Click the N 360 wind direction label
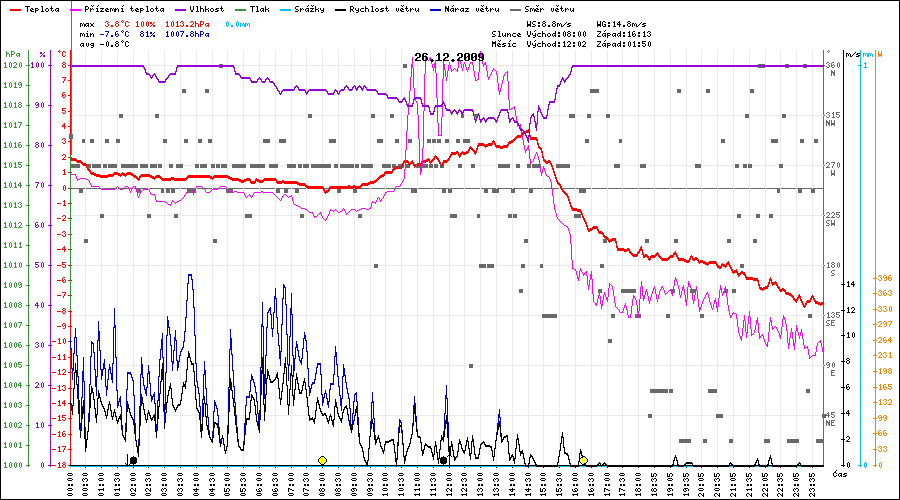900x500 pixels. click(x=832, y=69)
